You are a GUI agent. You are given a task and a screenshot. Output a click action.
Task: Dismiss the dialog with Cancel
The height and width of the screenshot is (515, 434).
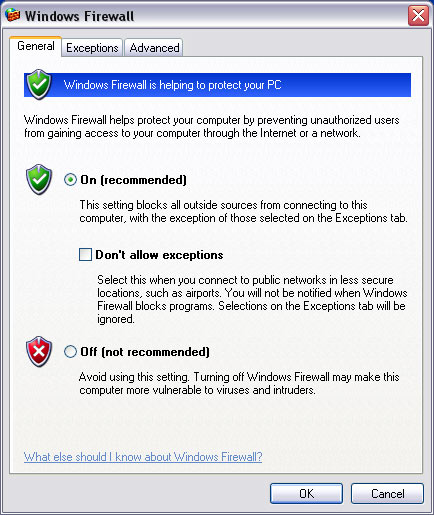pos(387,493)
